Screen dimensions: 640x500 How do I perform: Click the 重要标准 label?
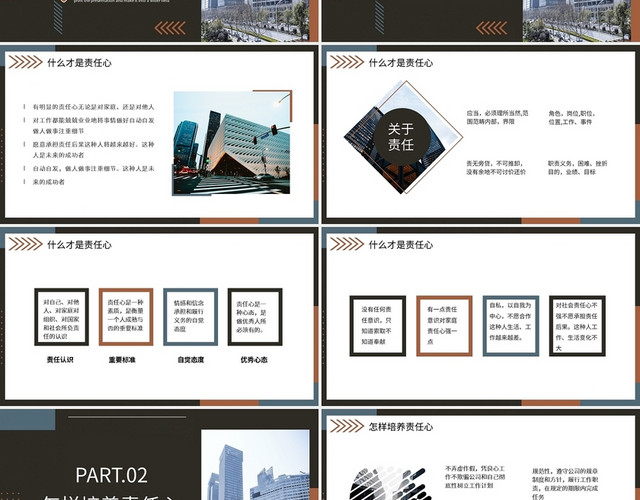coord(122,360)
